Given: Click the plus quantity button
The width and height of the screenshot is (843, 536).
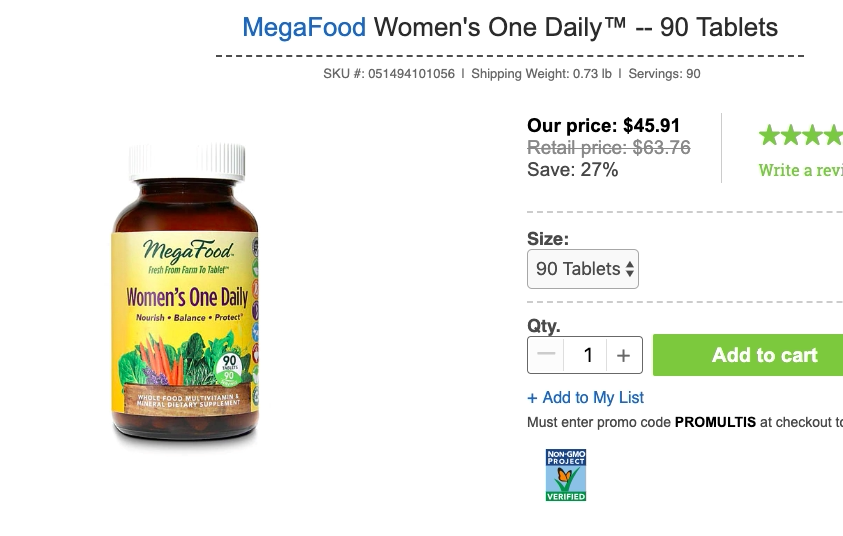Looking at the screenshot, I should (623, 355).
